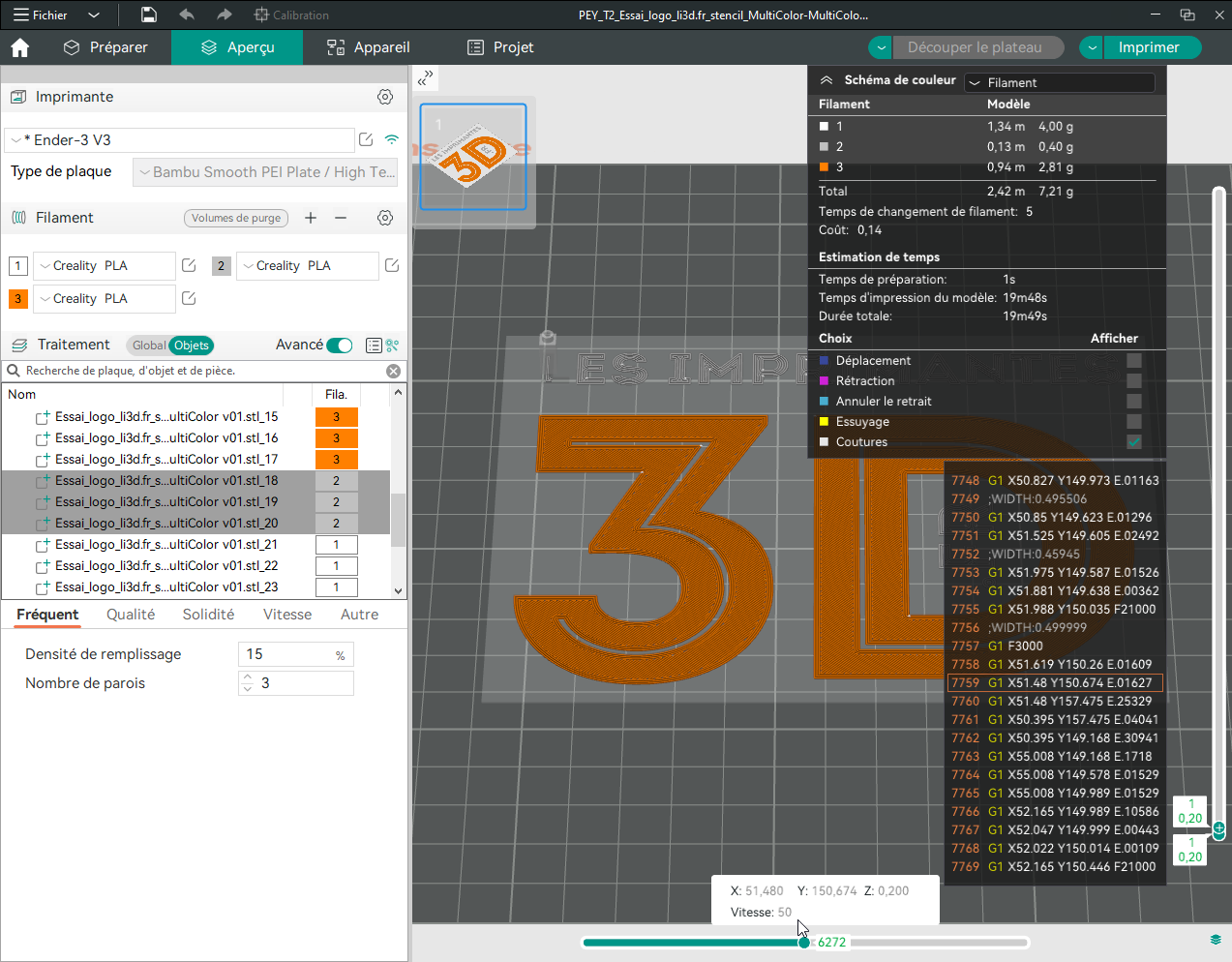Click the Imprimer button
Screen dimensions: 1232x962
coord(1149,47)
